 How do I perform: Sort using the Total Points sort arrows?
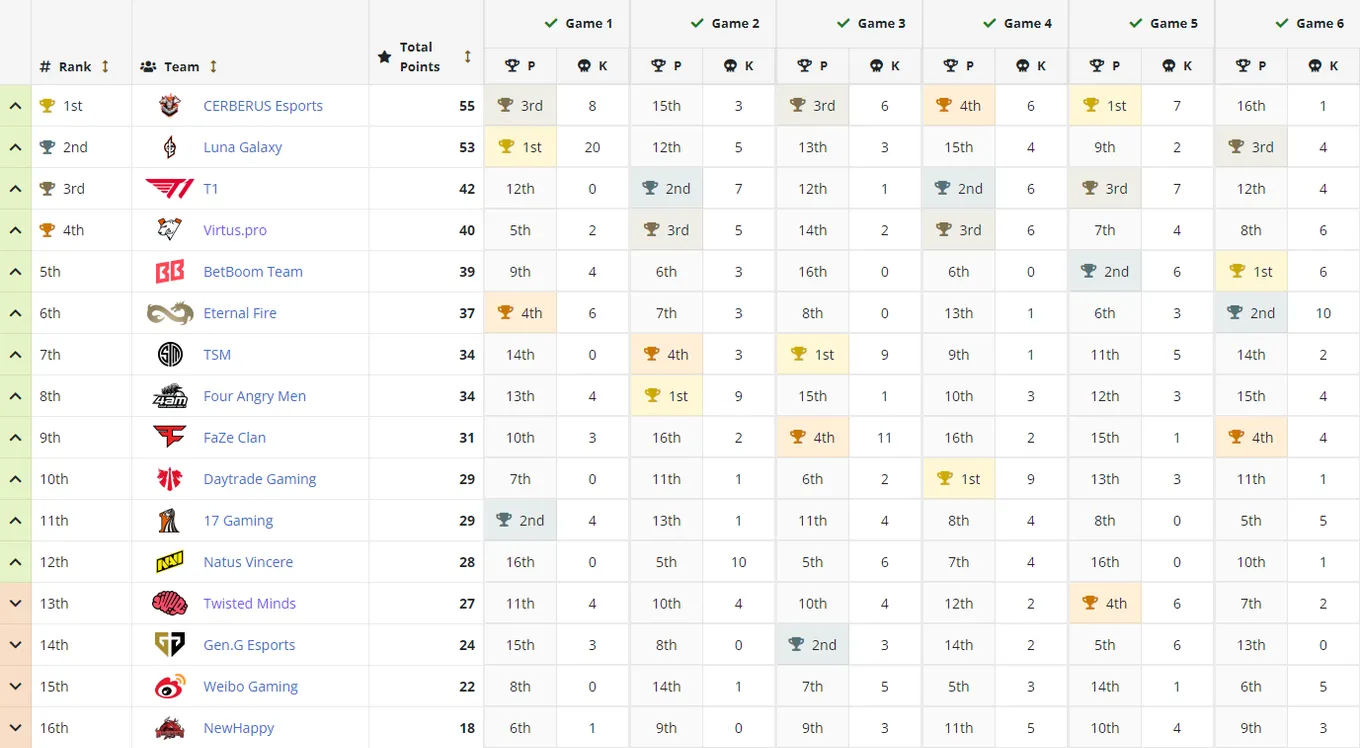pos(467,57)
